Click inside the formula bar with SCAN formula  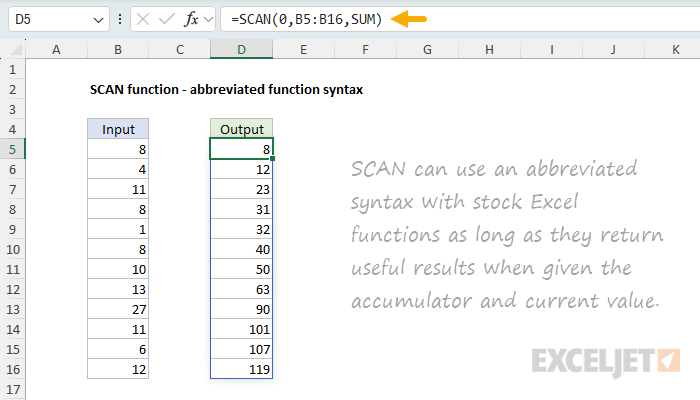(450, 19)
